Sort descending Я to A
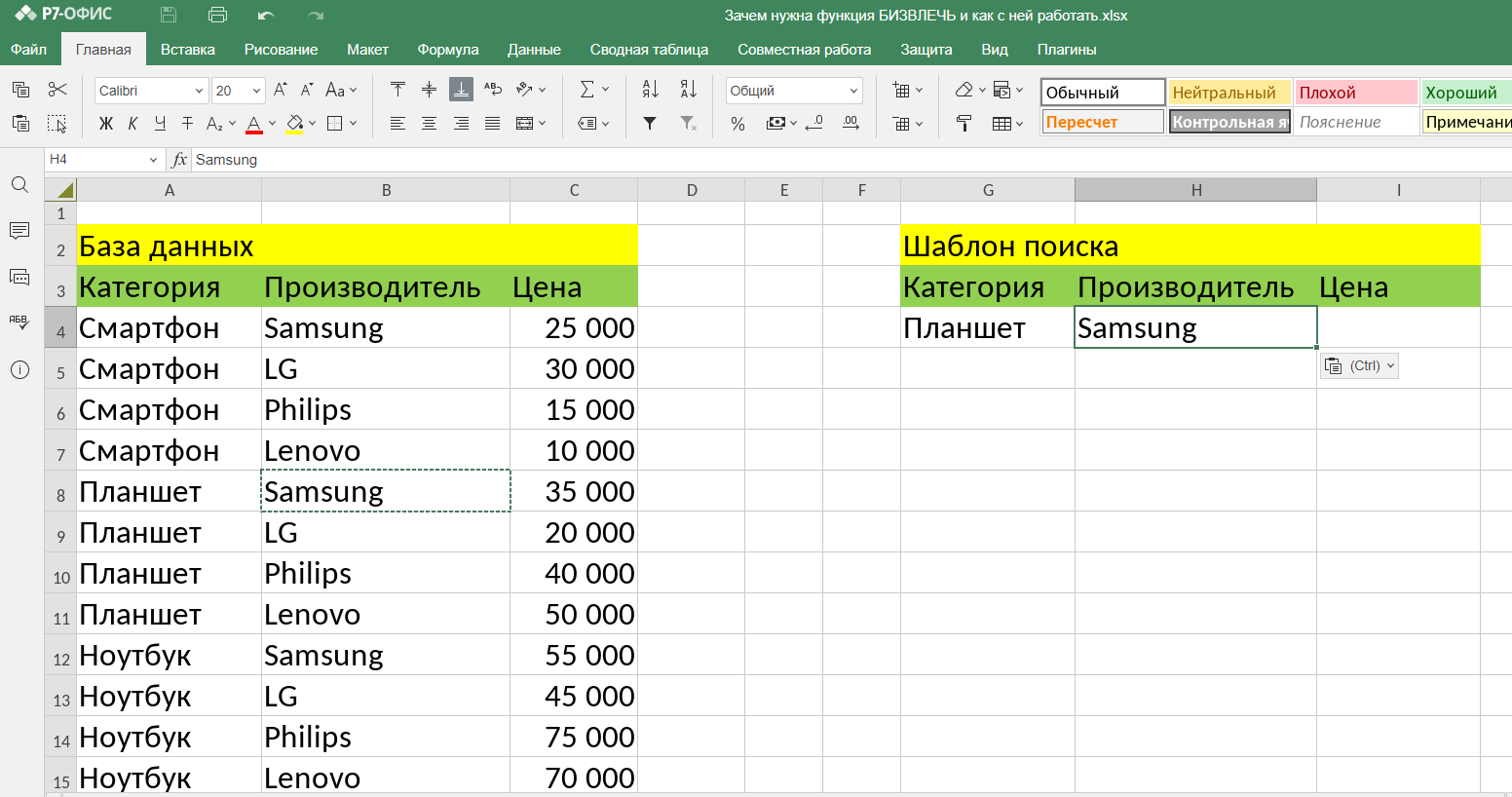Viewport: 1512px width, 797px height. pos(689,90)
